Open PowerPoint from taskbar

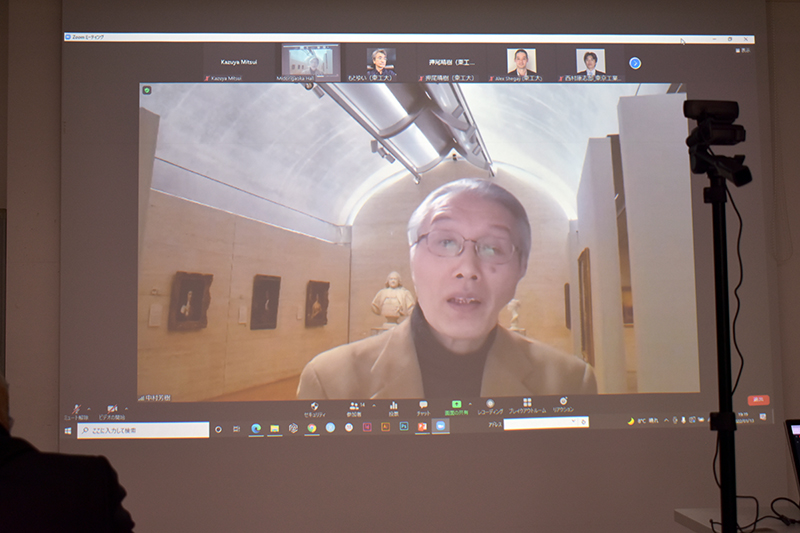click(422, 426)
